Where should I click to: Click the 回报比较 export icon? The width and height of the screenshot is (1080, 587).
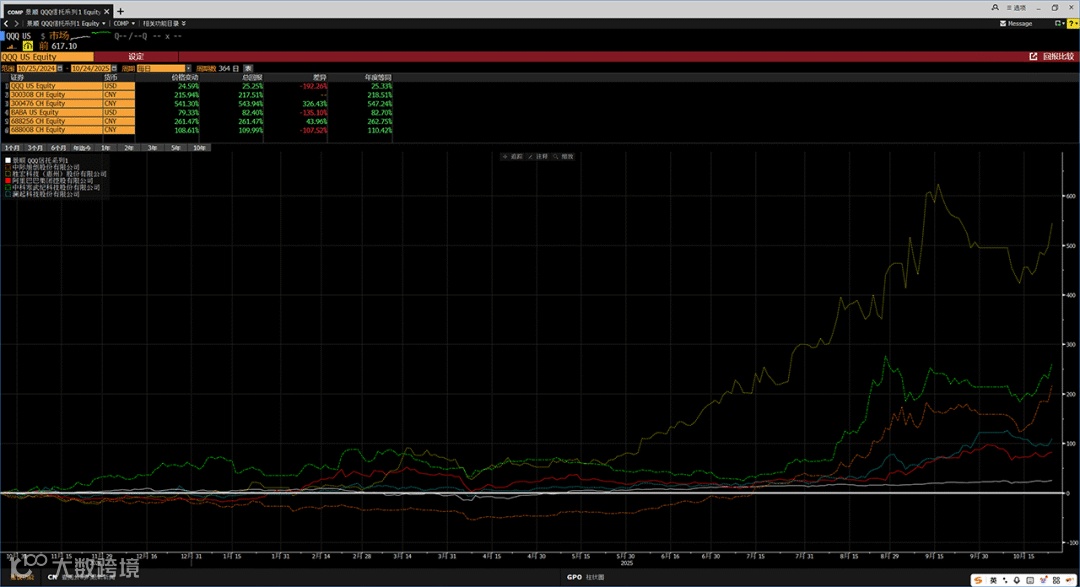[1033, 56]
